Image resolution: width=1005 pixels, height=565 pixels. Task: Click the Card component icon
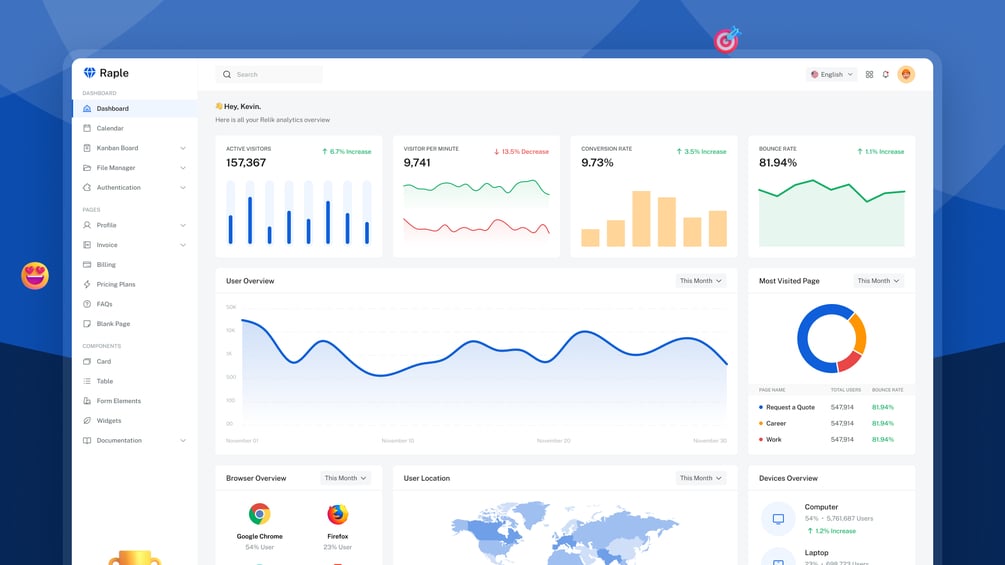coord(87,361)
